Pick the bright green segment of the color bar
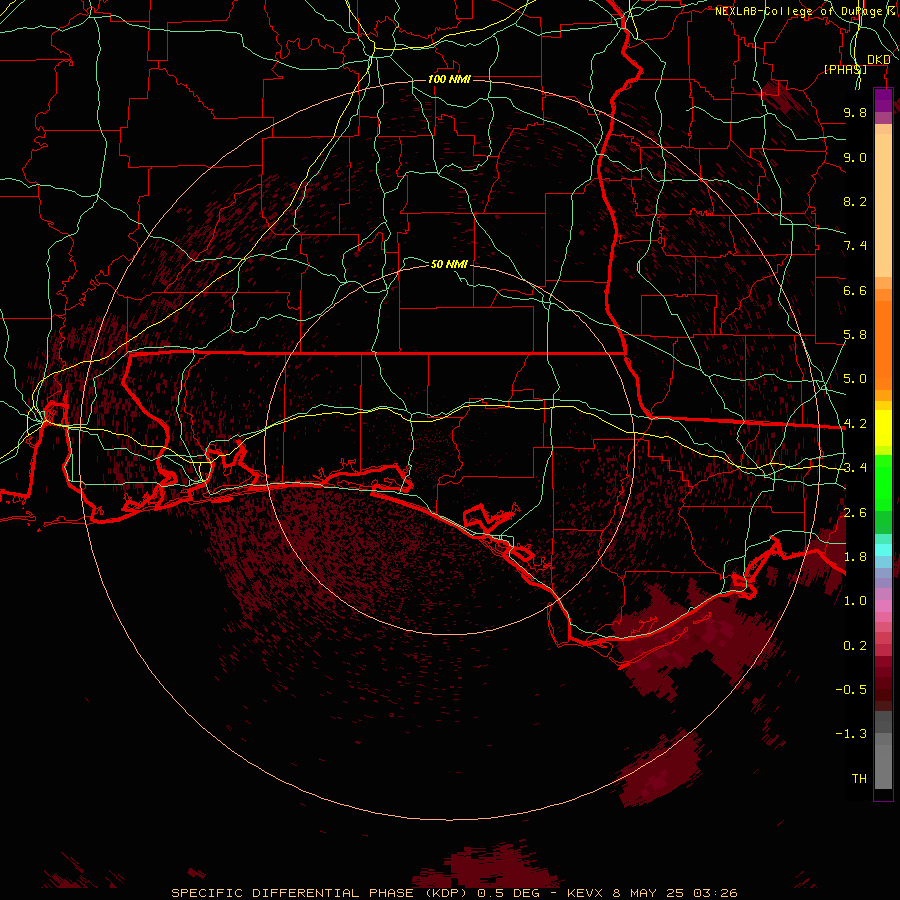 pos(883,483)
